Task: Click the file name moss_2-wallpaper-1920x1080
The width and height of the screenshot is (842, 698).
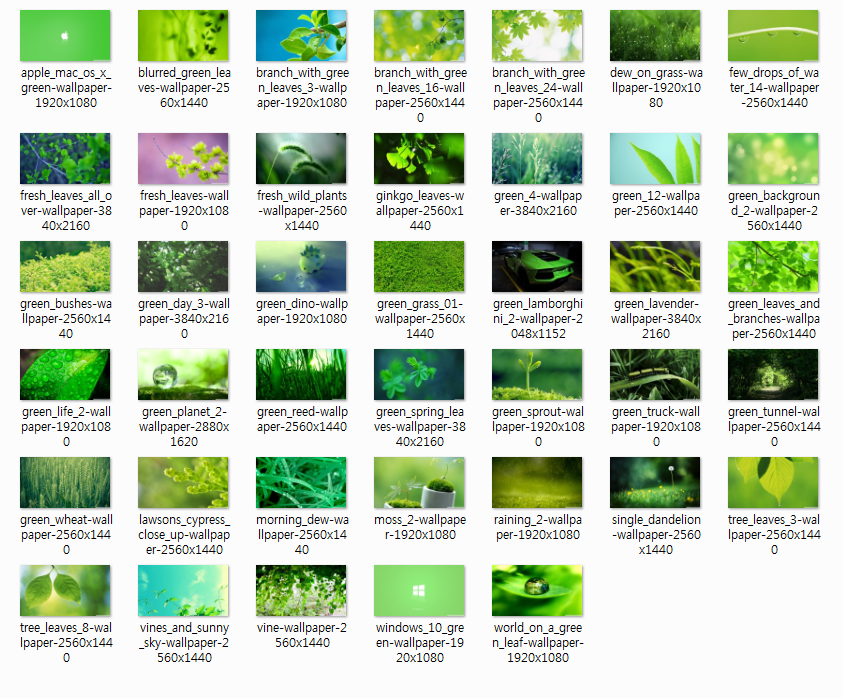Action: [x=420, y=527]
